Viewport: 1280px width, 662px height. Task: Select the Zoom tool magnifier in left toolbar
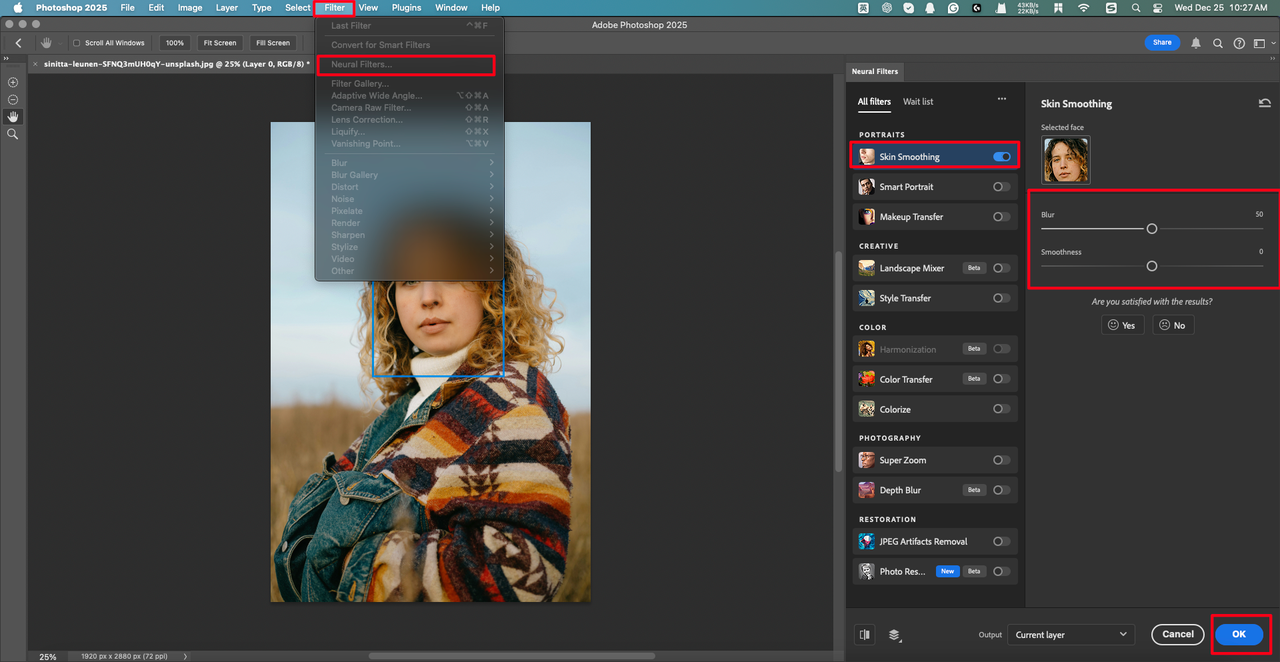(13, 133)
